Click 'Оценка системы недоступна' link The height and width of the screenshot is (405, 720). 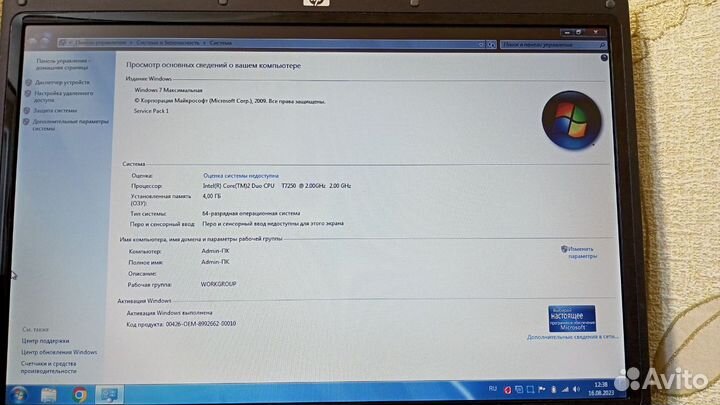click(241, 175)
